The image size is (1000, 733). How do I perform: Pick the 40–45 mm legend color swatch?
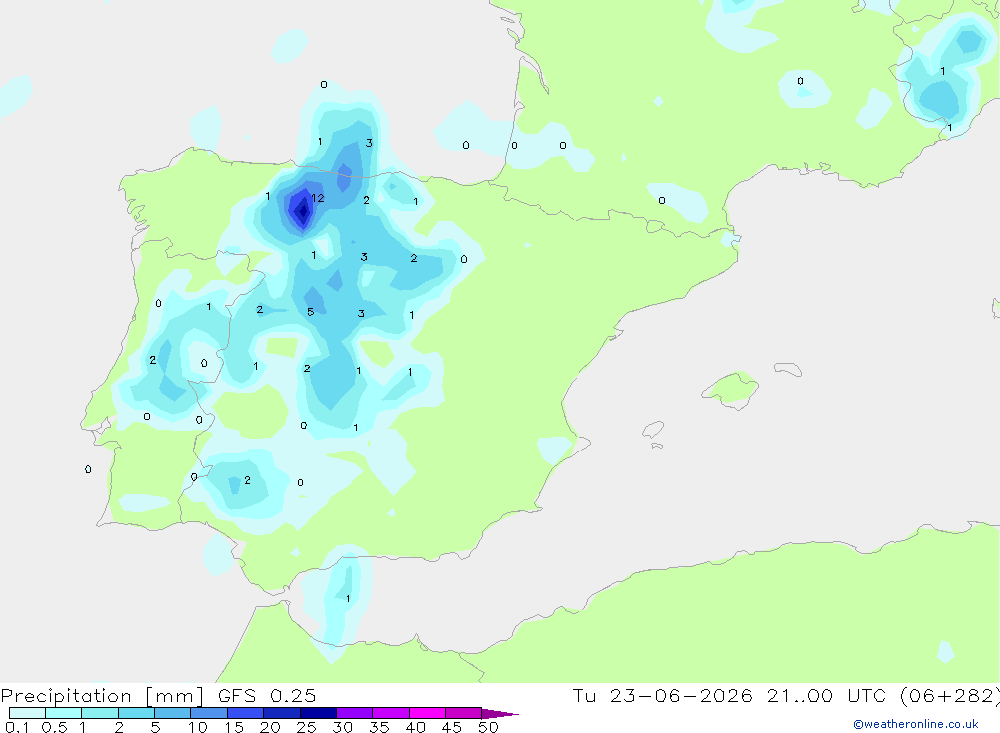click(427, 713)
